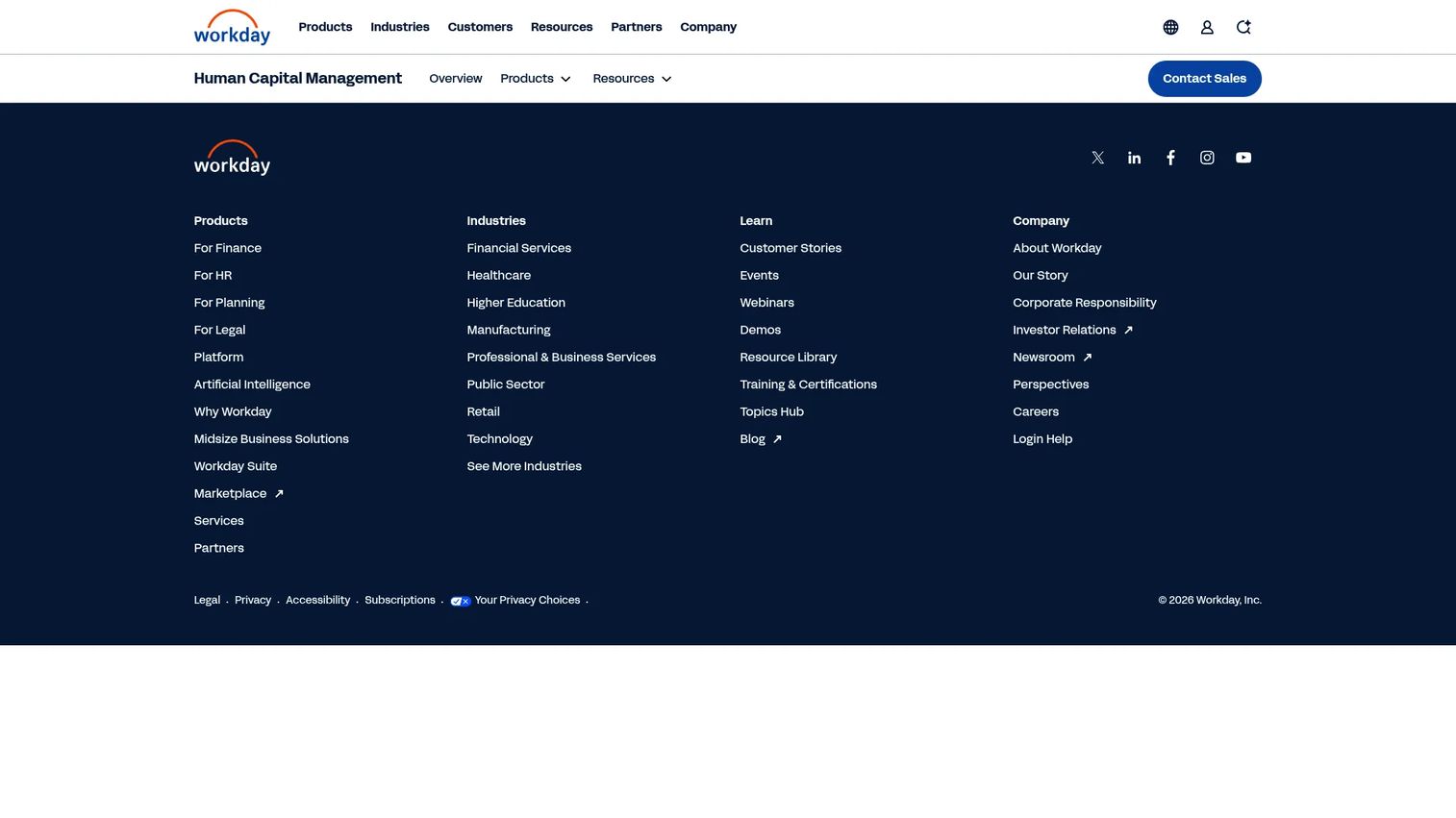The width and height of the screenshot is (1456, 818).
Task: Select the Overview tab
Action: coord(456,79)
